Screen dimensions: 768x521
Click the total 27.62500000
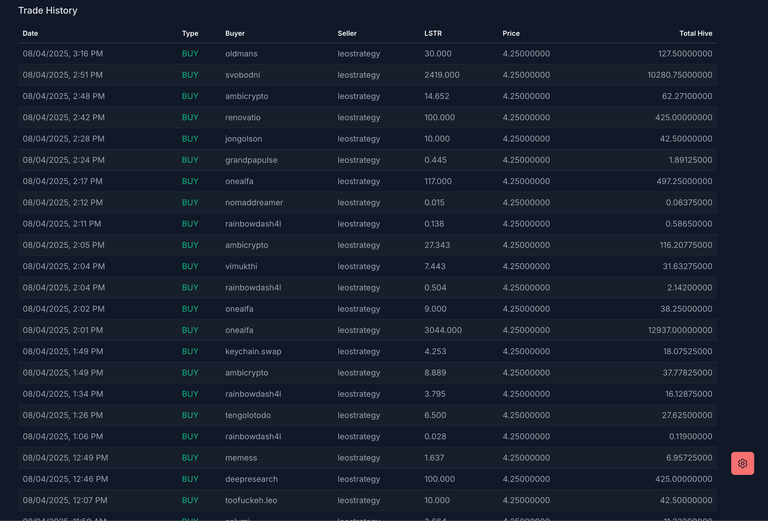[x=687, y=415]
